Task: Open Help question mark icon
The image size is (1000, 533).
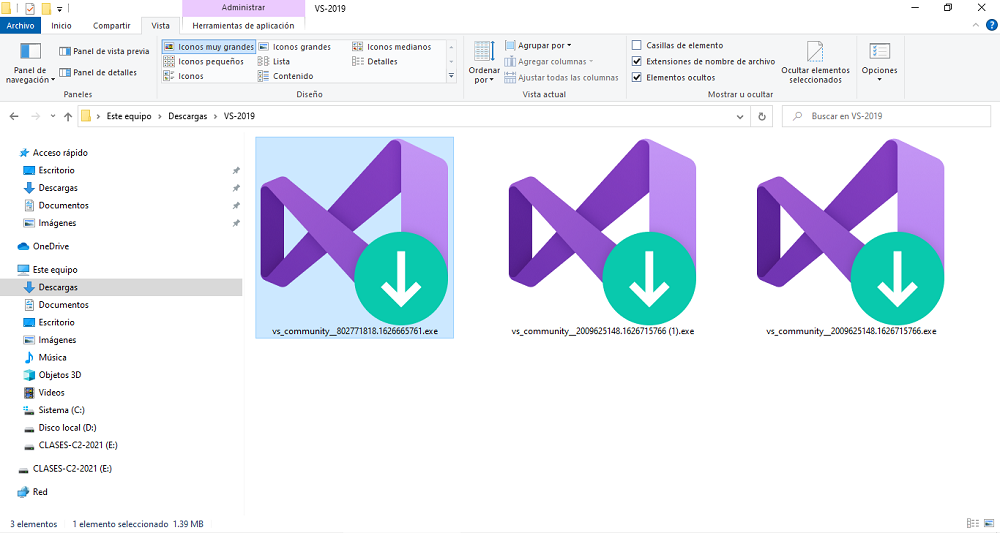Action: pyautogui.click(x=992, y=26)
